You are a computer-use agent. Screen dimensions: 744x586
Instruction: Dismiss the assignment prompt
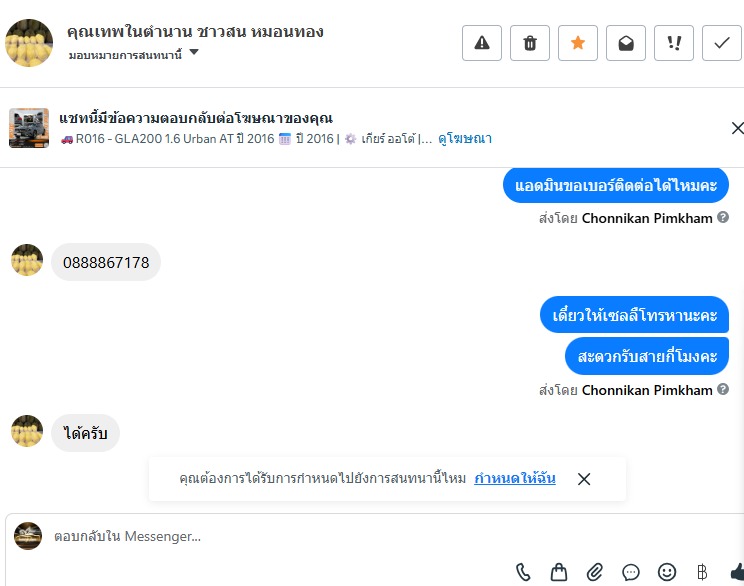pyautogui.click(x=584, y=479)
